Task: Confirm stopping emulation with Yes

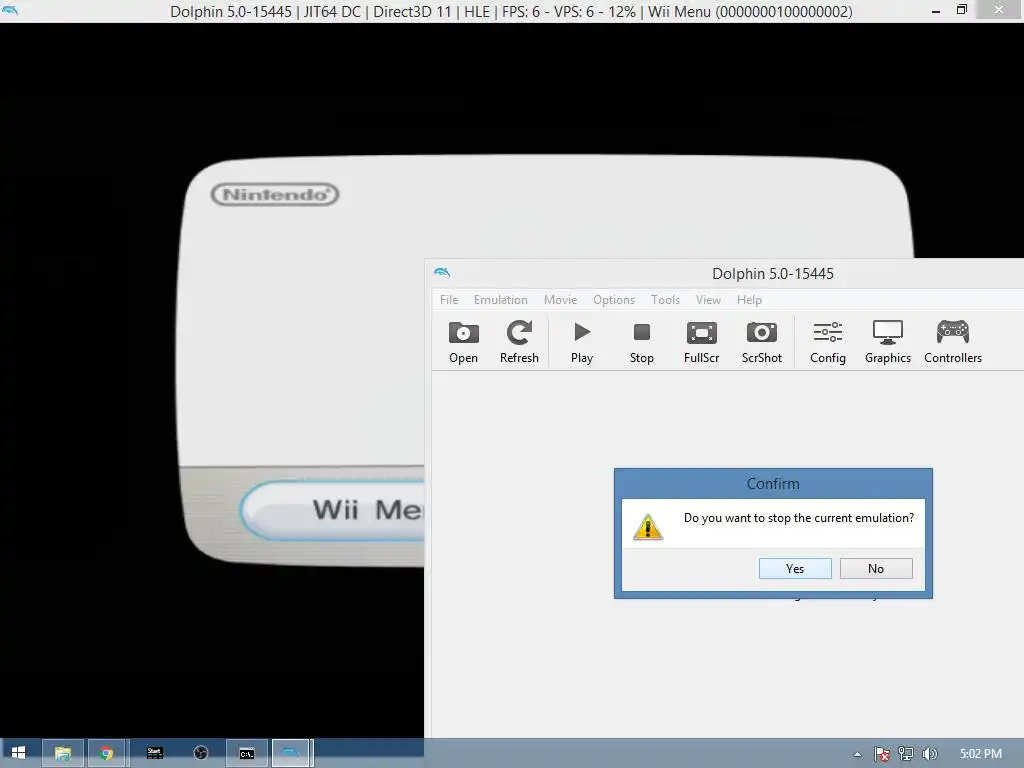Action: [795, 568]
